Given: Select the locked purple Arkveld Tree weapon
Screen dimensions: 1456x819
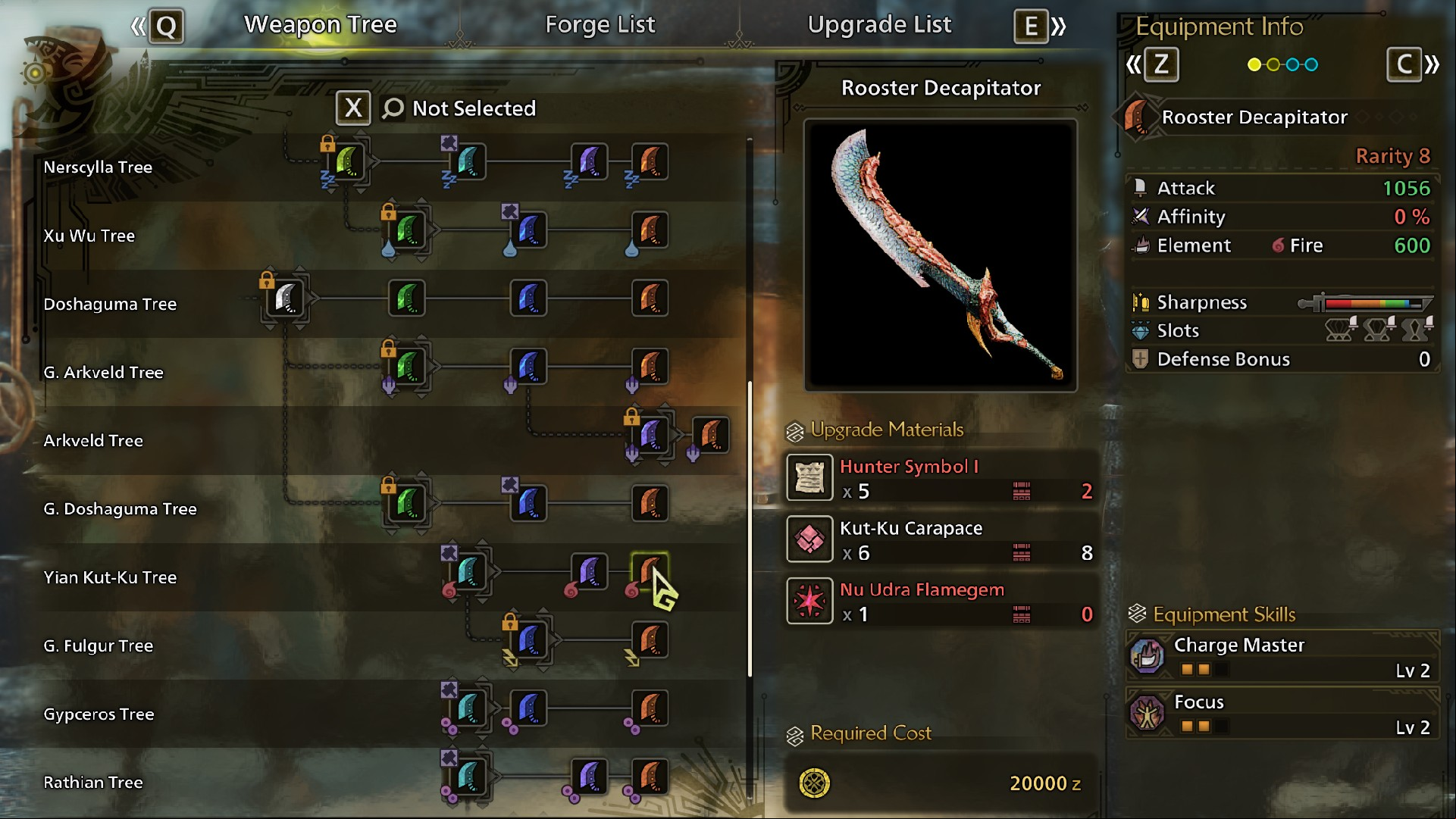Looking at the screenshot, I should (650, 435).
